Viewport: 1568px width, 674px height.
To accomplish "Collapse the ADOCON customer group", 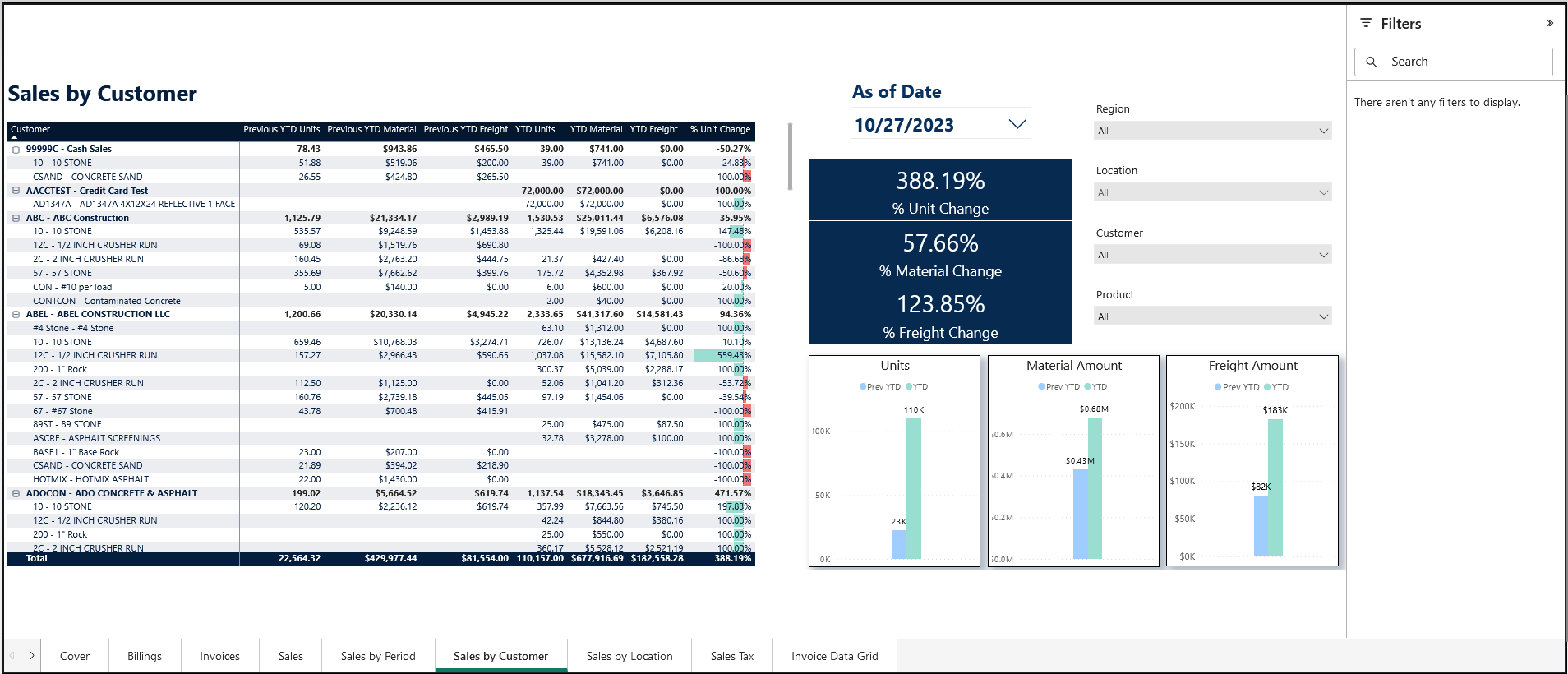I will [x=16, y=494].
